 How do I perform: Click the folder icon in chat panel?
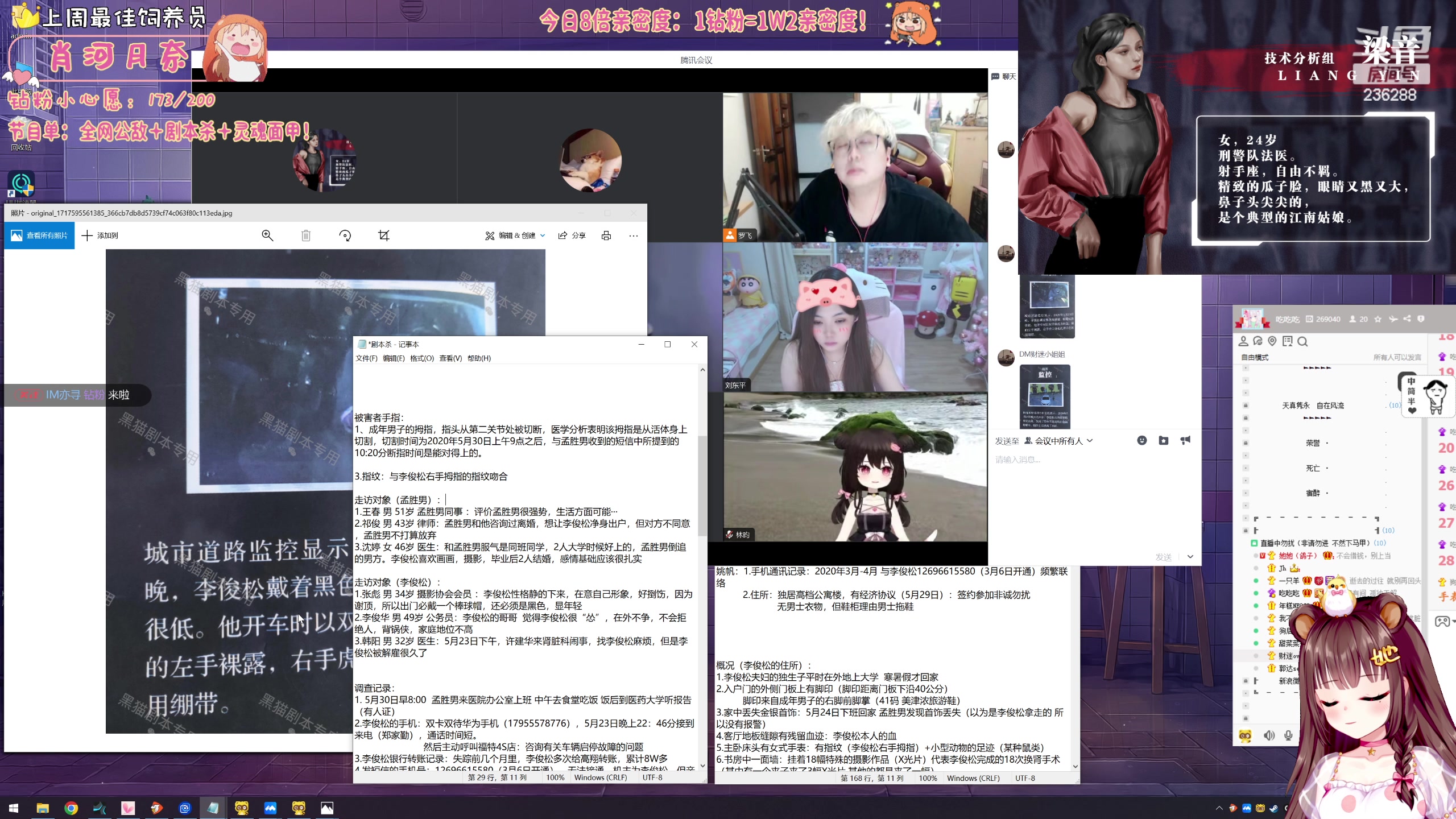pyautogui.click(x=1164, y=440)
